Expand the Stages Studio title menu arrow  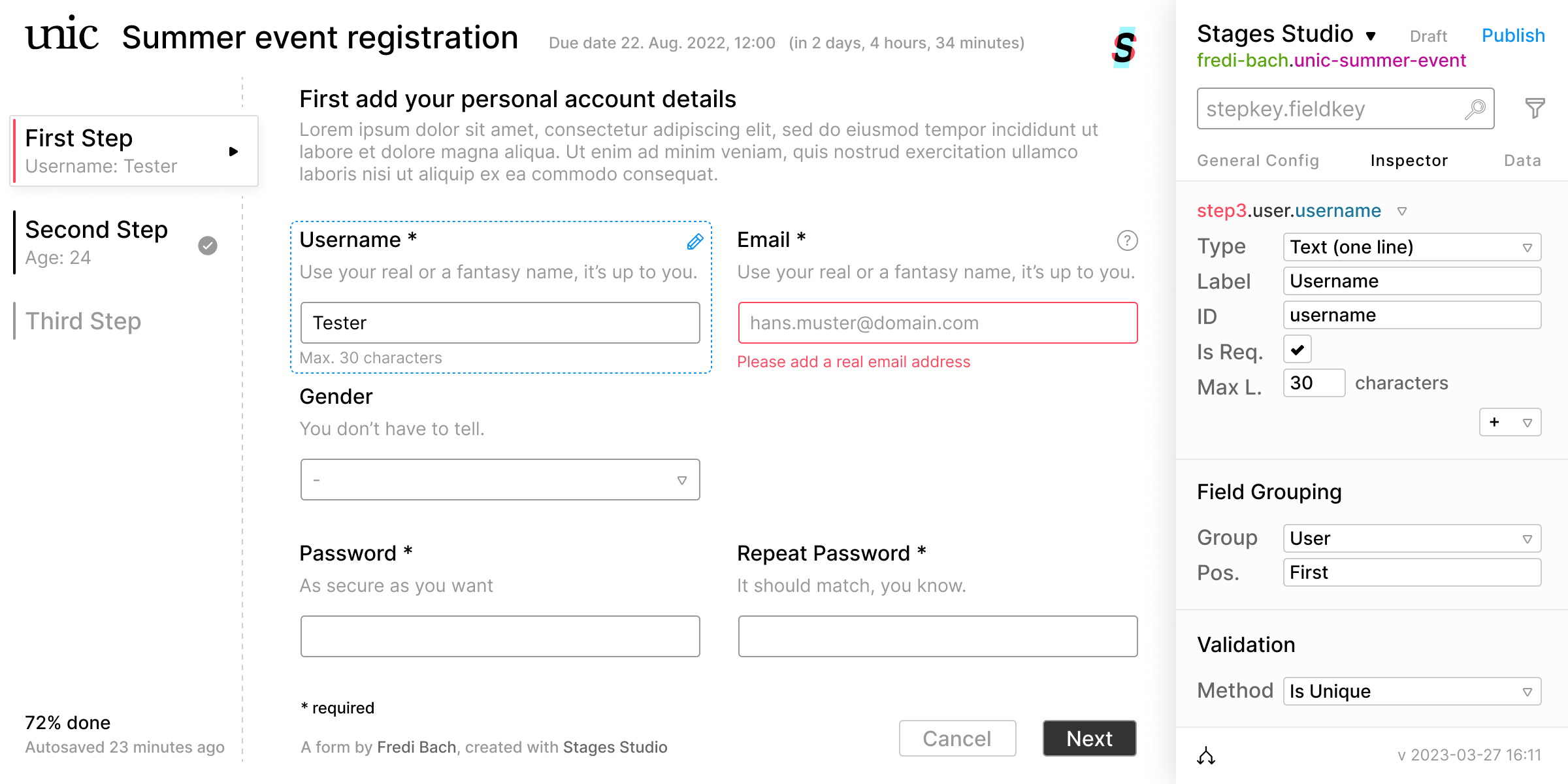[1371, 36]
